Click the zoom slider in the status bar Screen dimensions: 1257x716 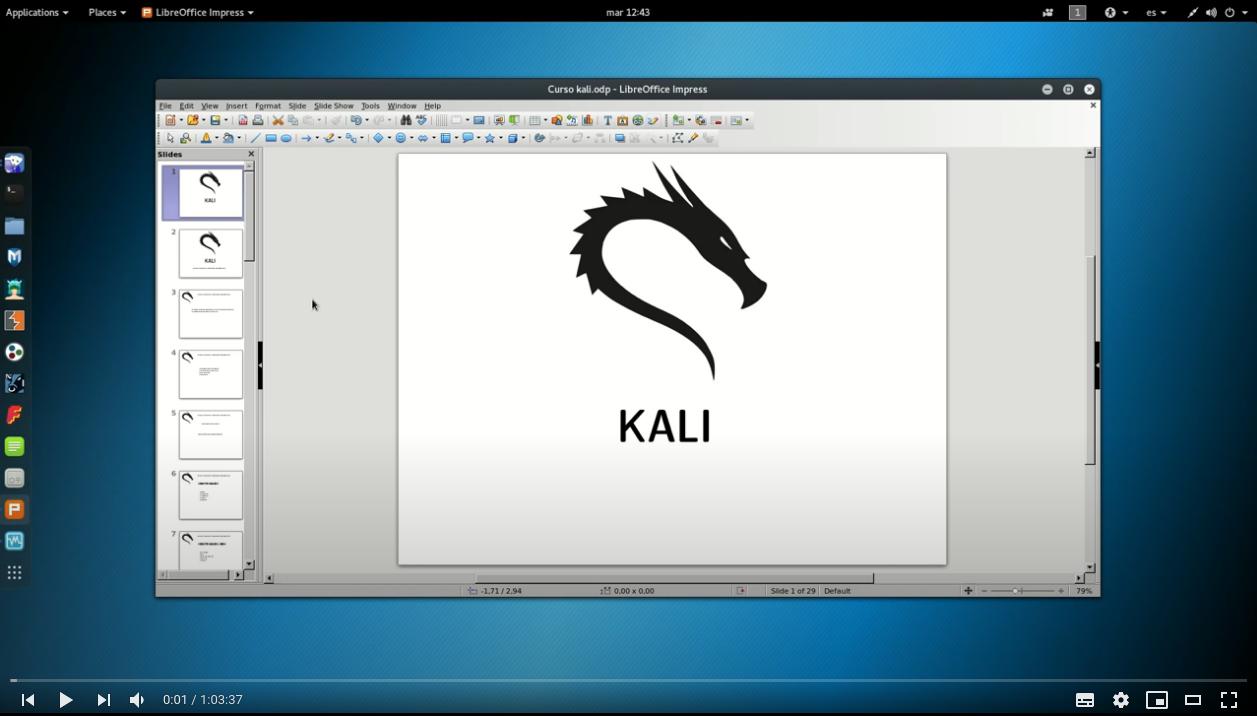coord(1021,591)
